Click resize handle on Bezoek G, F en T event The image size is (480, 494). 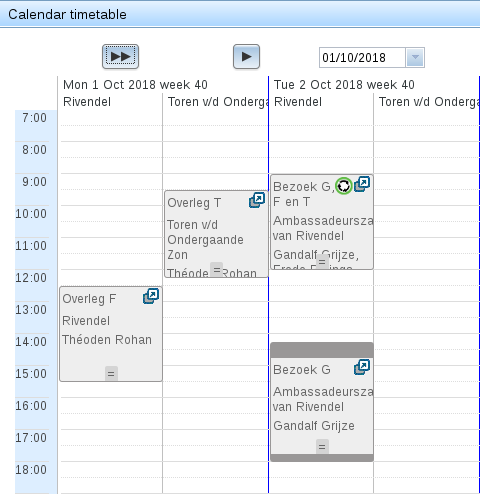[x=322, y=261]
